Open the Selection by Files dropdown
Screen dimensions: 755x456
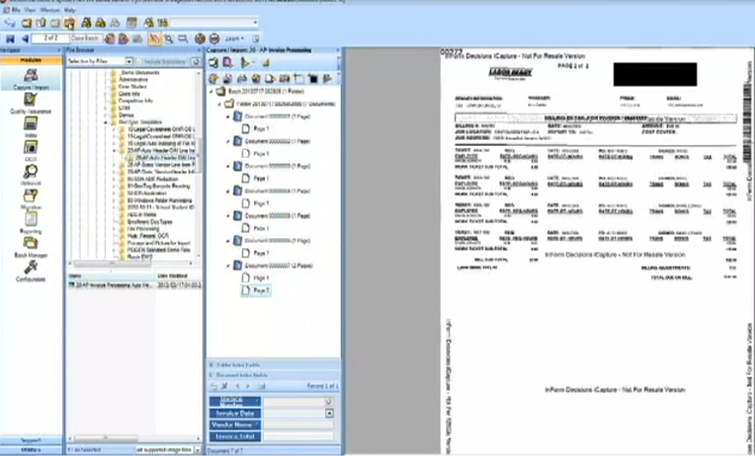pyautogui.click(x=129, y=61)
